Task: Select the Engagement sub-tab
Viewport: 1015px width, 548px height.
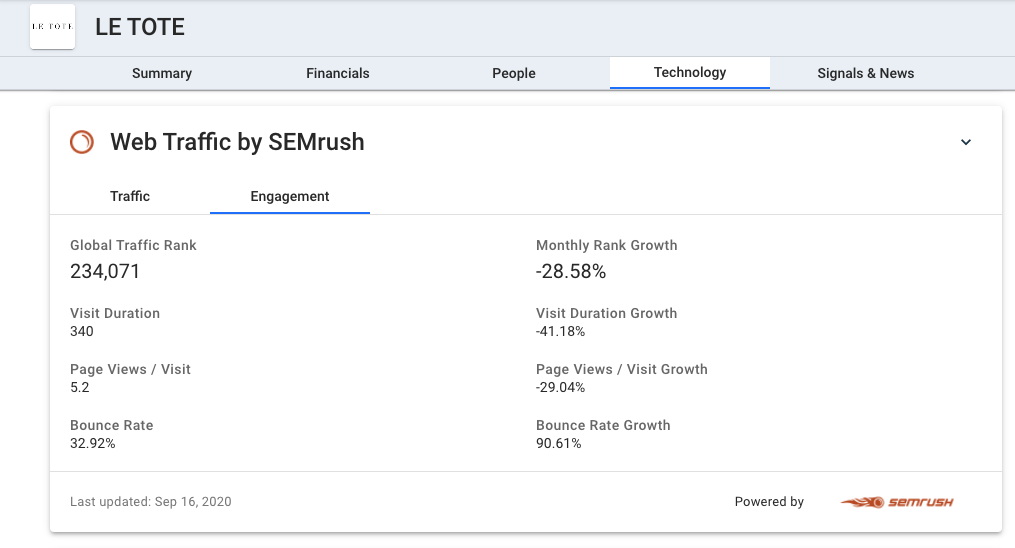Action: point(290,196)
